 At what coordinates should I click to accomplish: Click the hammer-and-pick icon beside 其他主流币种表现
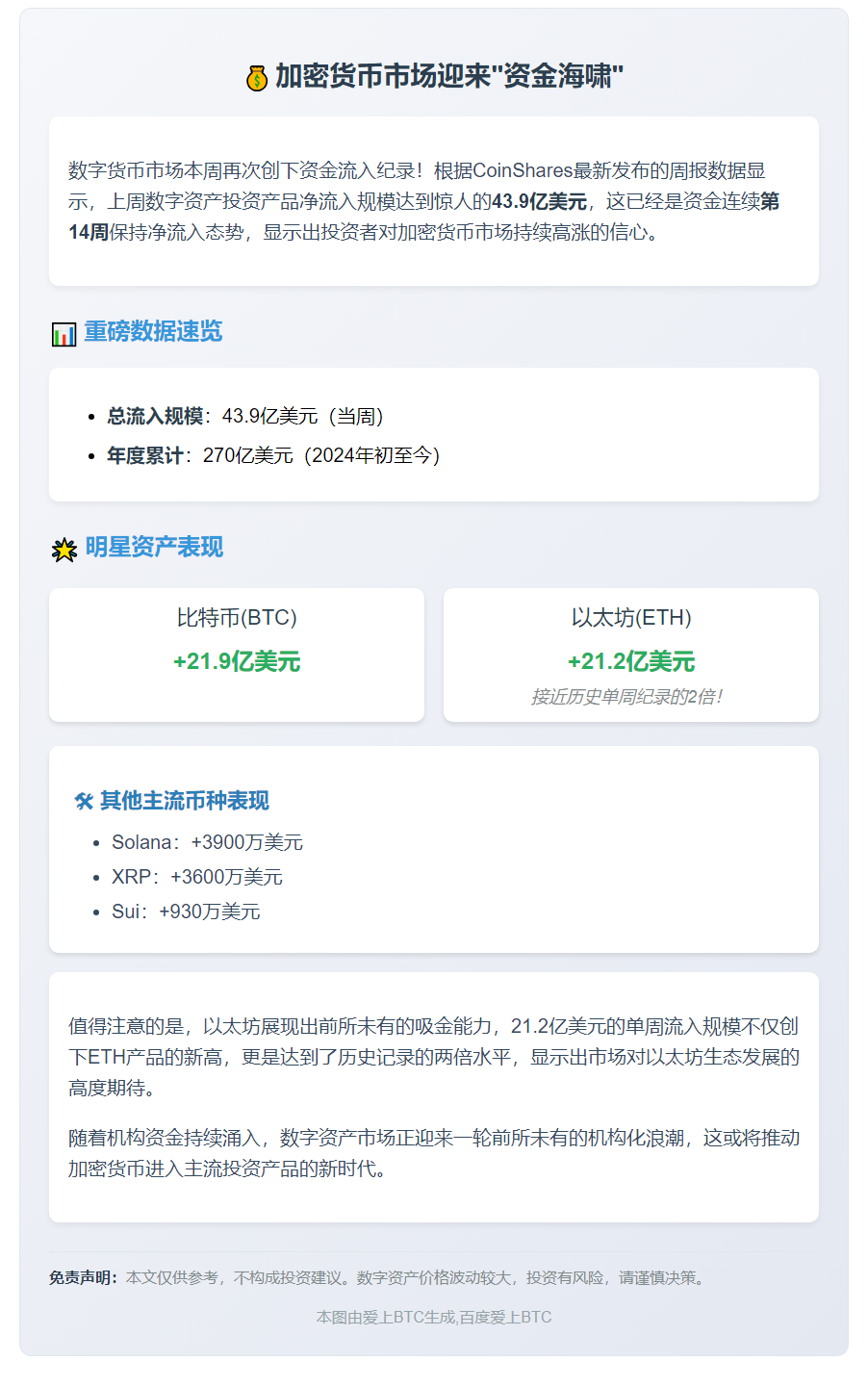85,800
